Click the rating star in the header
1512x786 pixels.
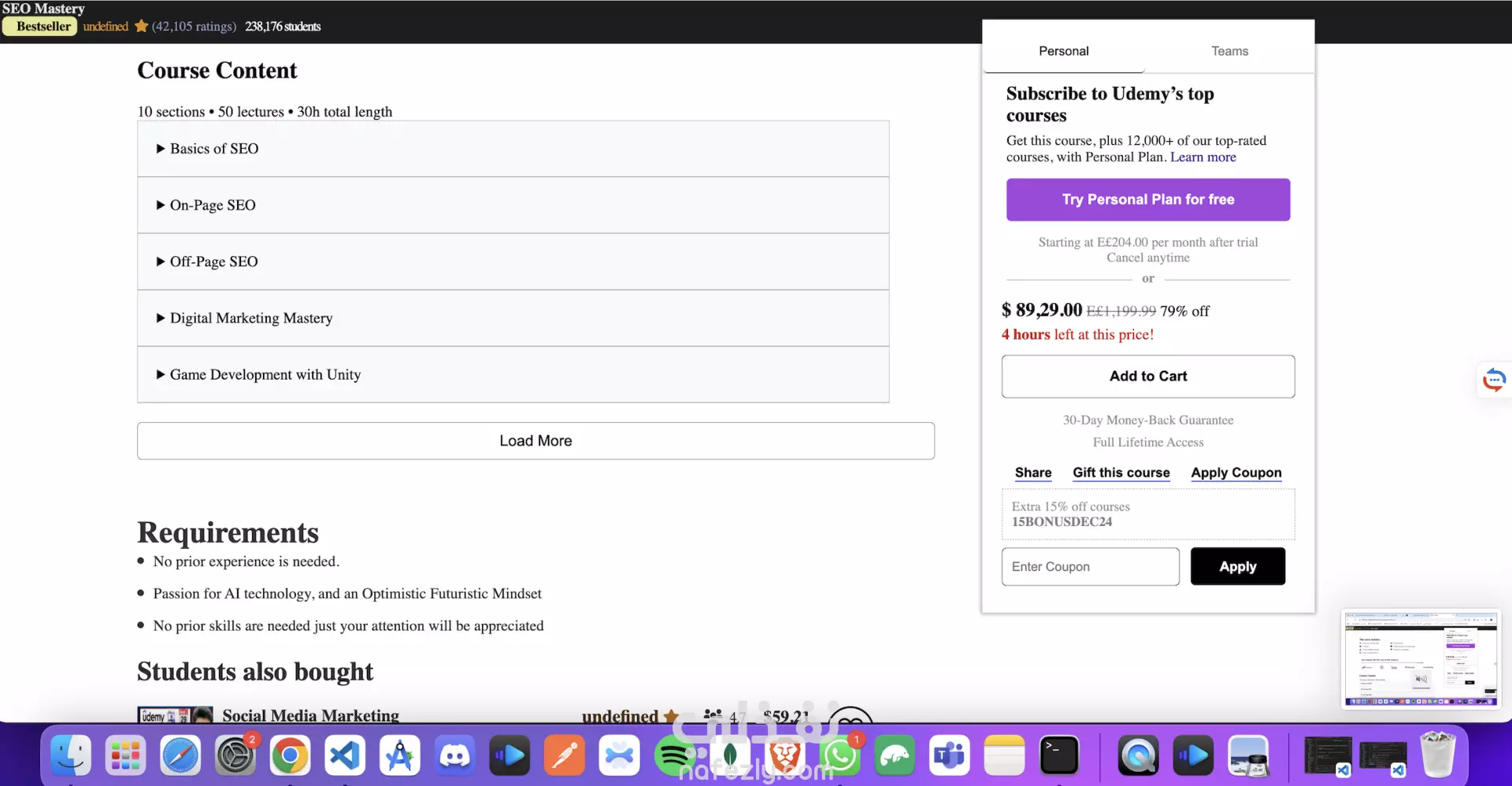tap(141, 26)
